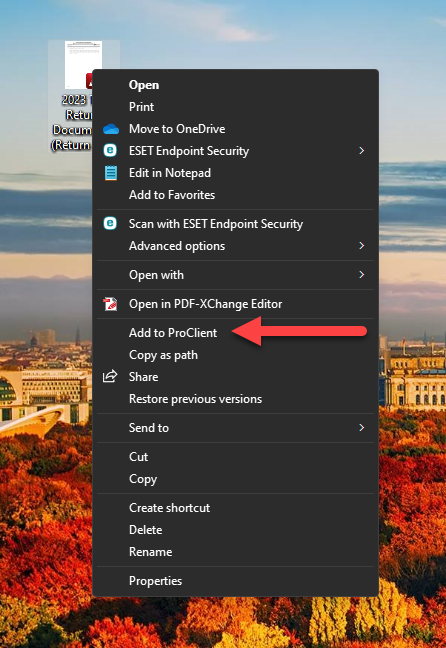
Task: Choose Rename from the context menu
Action: point(235,552)
